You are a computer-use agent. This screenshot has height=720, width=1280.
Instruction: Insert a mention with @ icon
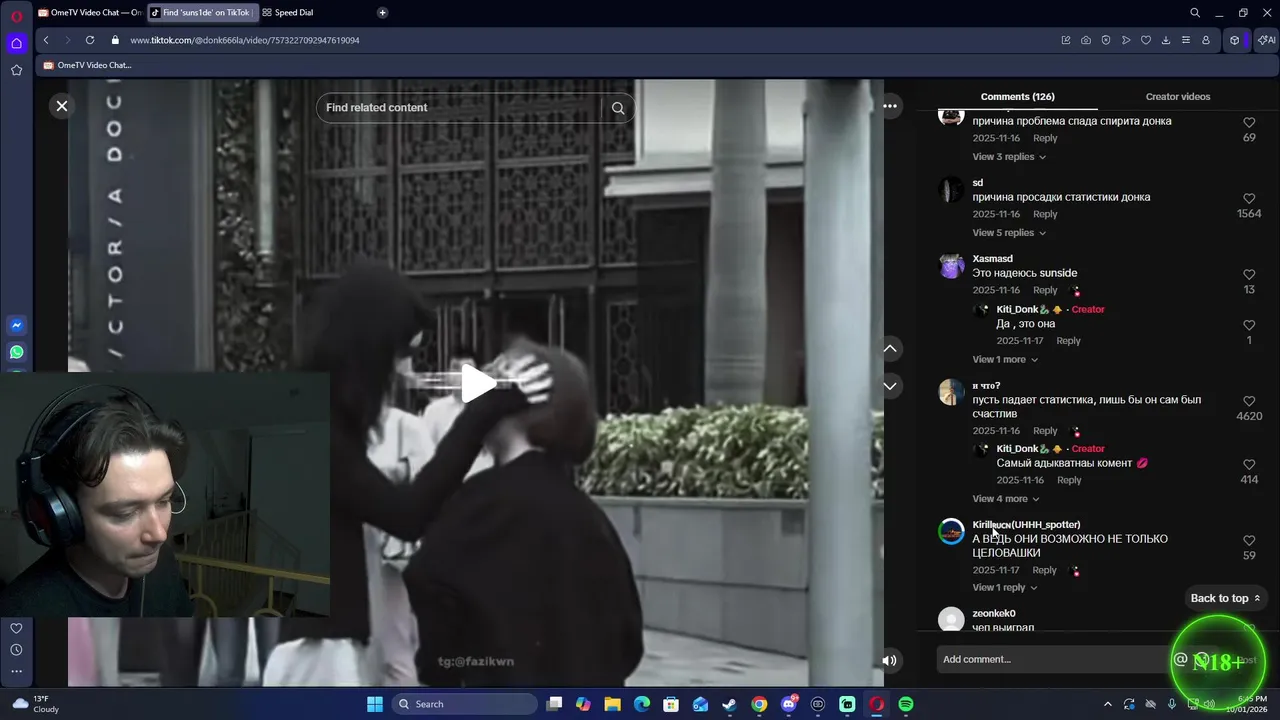1180,659
